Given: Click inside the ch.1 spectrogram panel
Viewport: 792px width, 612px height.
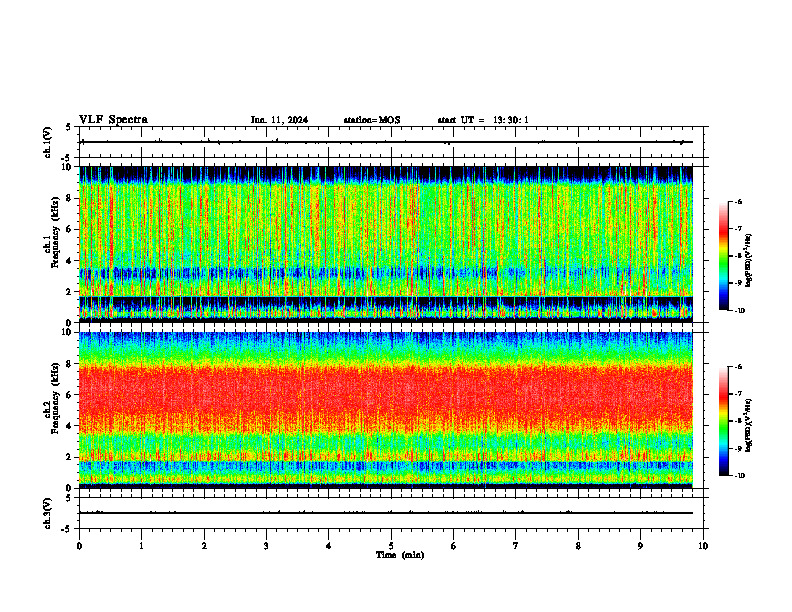Looking at the screenshot, I should 386,244.
